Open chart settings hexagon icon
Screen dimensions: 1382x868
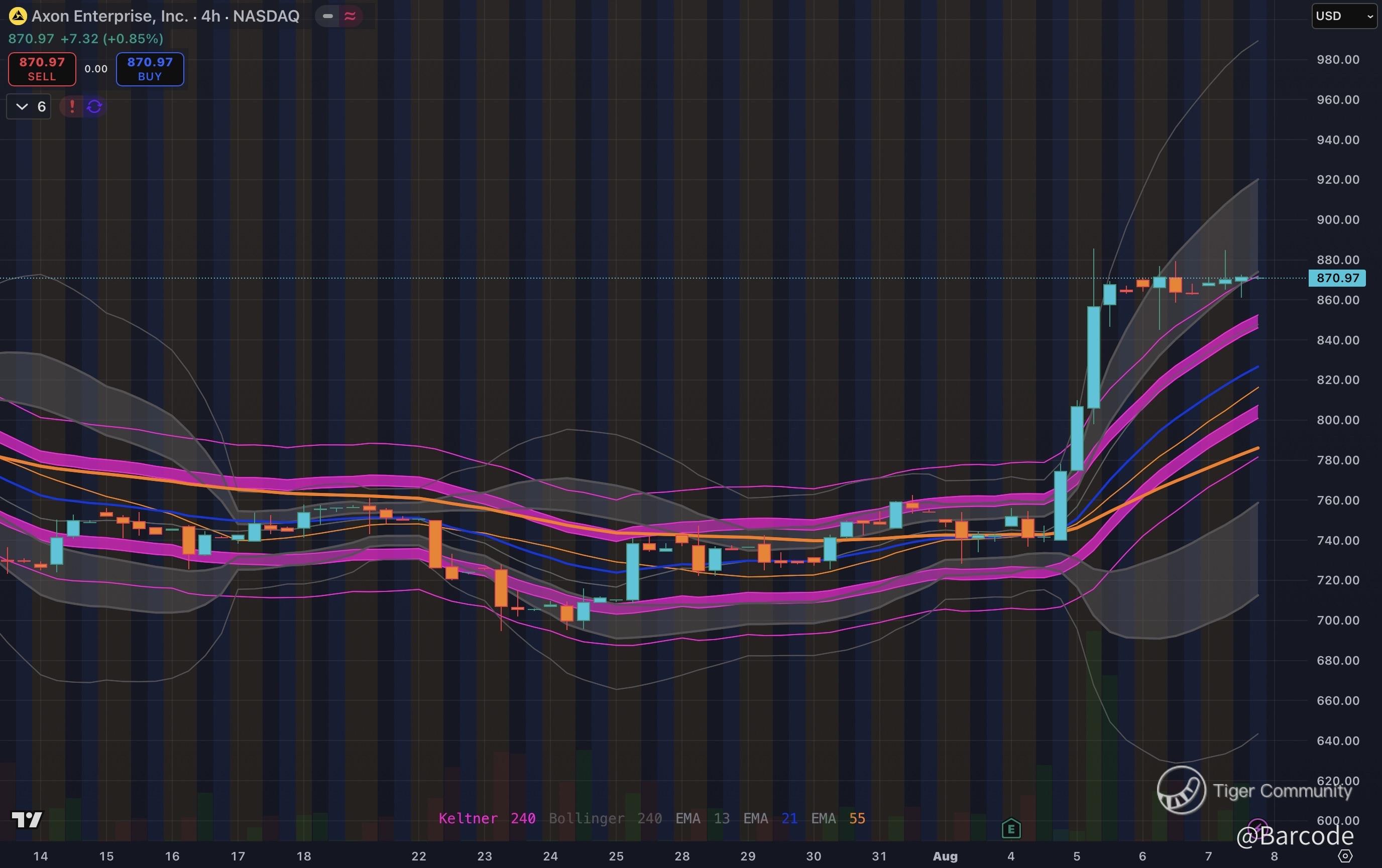1345,856
